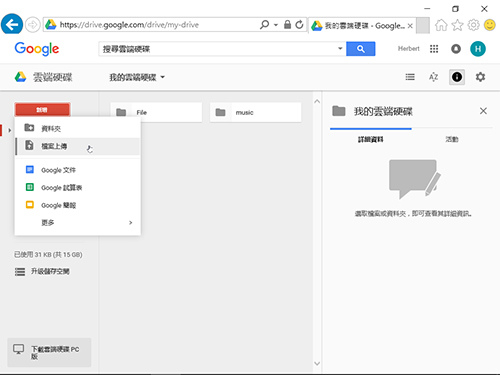Choose the file upload menu item
The image size is (500, 375).
click(78, 146)
